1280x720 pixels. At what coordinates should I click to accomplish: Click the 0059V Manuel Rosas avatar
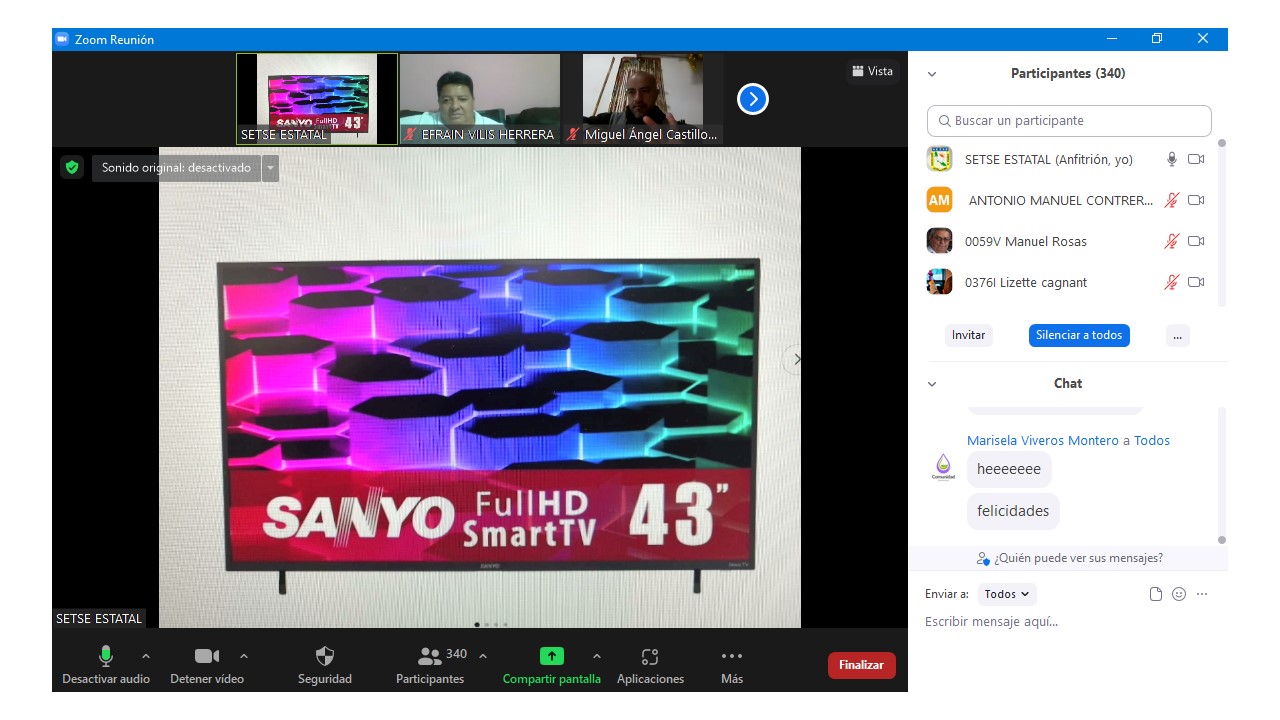point(939,241)
